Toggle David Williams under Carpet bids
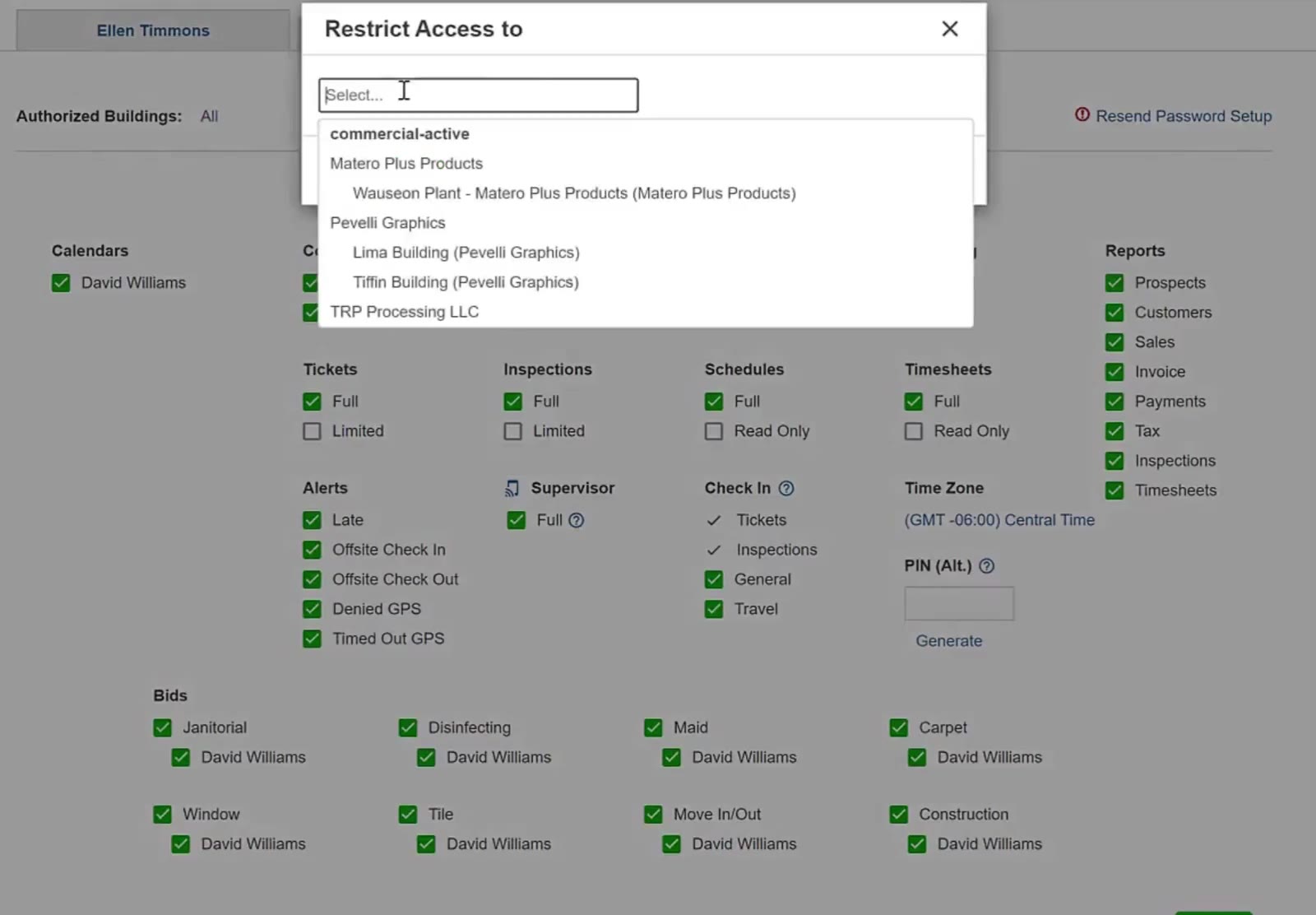 [917, 757]
